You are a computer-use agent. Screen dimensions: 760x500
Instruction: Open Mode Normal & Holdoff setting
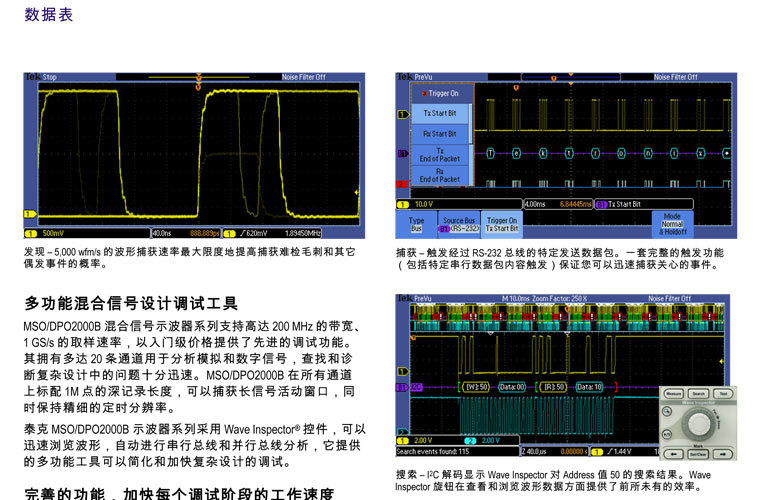pyautogui.click(x=672, y=224)
